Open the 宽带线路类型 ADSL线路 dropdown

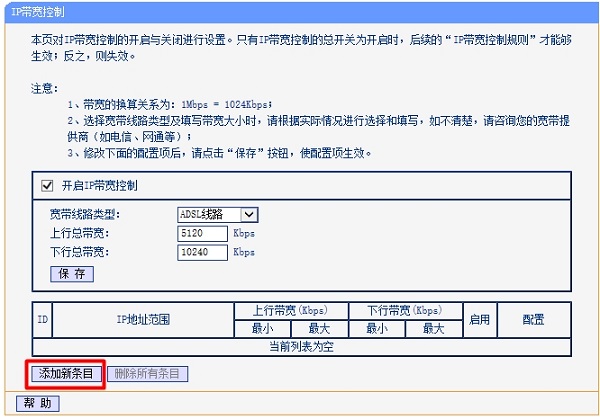217,214
